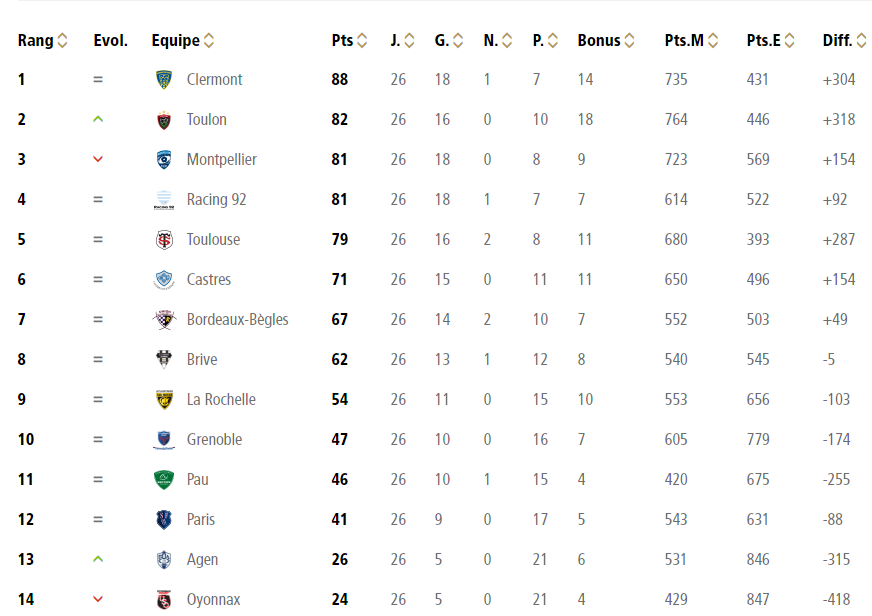Open the Grenoble team link
Viewport: 872px width, 616px height.
(x=214, y=439)
